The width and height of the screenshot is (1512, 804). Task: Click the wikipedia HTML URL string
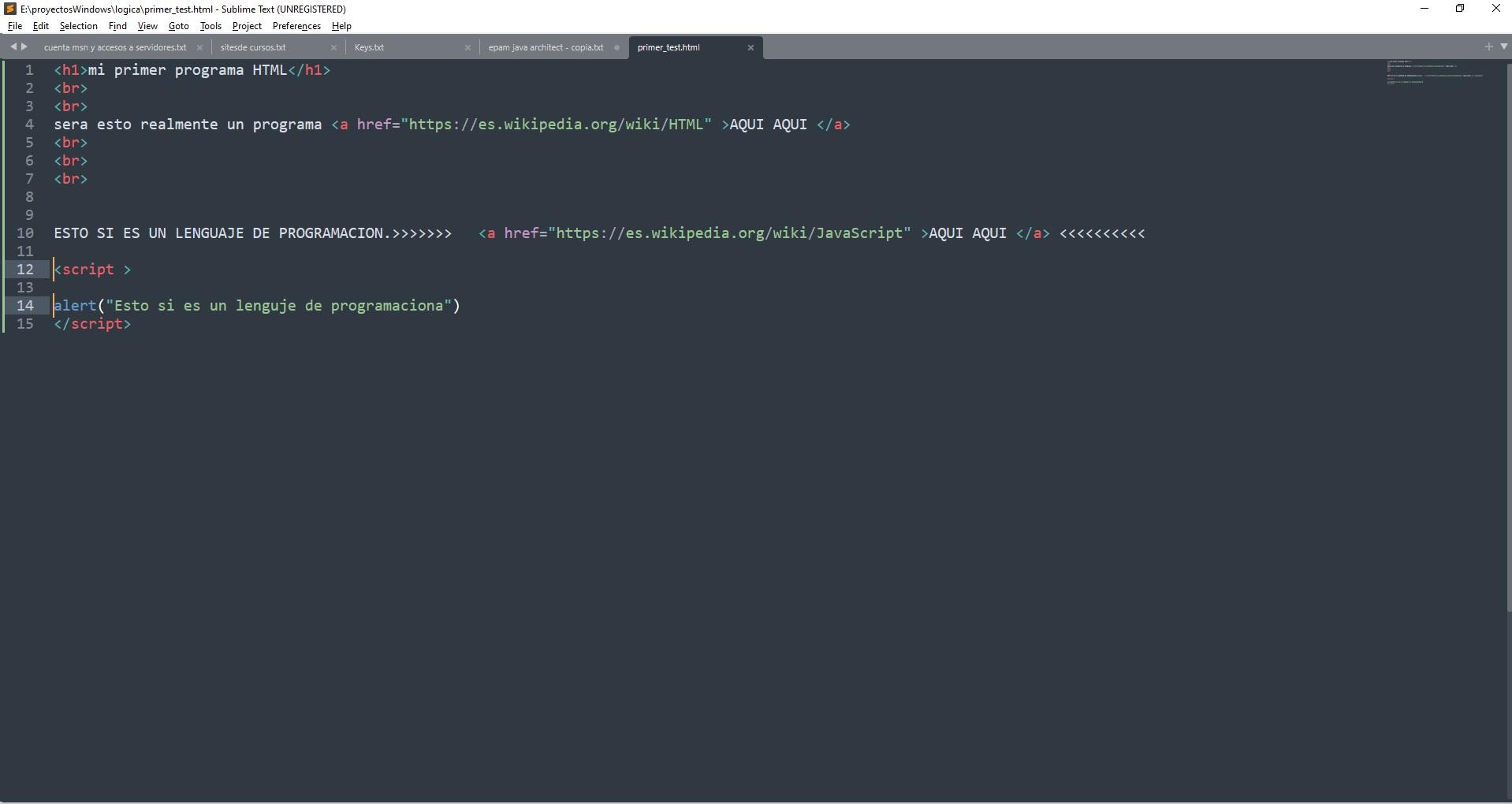[x=557, y=125]
